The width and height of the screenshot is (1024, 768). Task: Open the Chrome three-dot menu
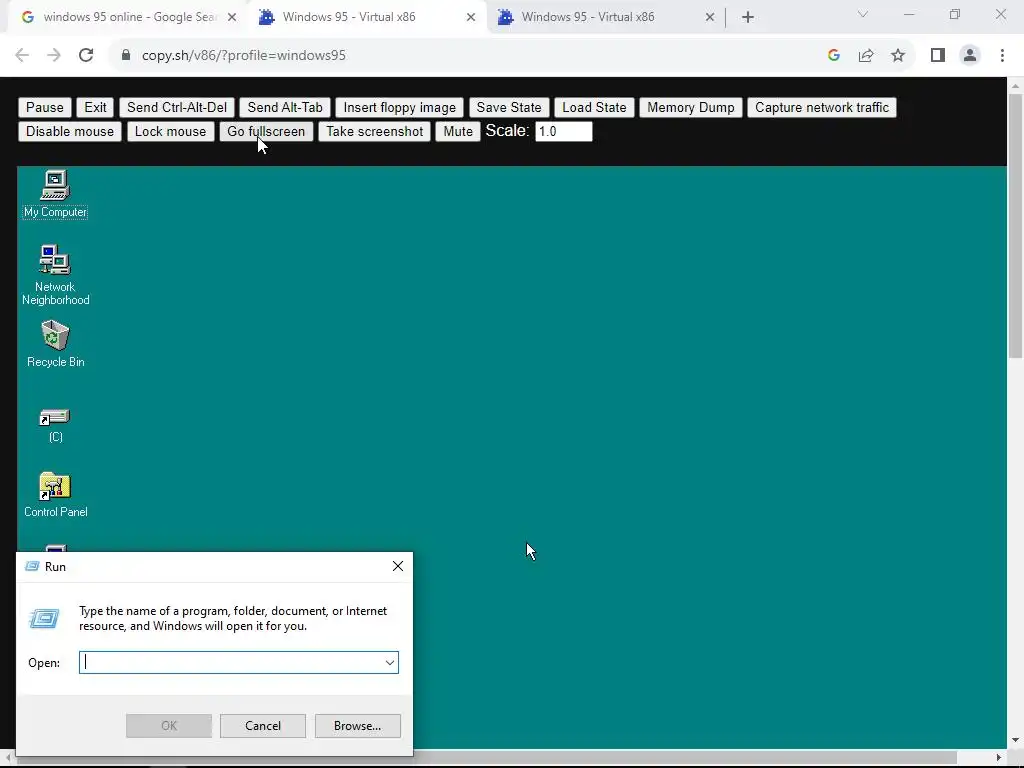[1002, 56]
